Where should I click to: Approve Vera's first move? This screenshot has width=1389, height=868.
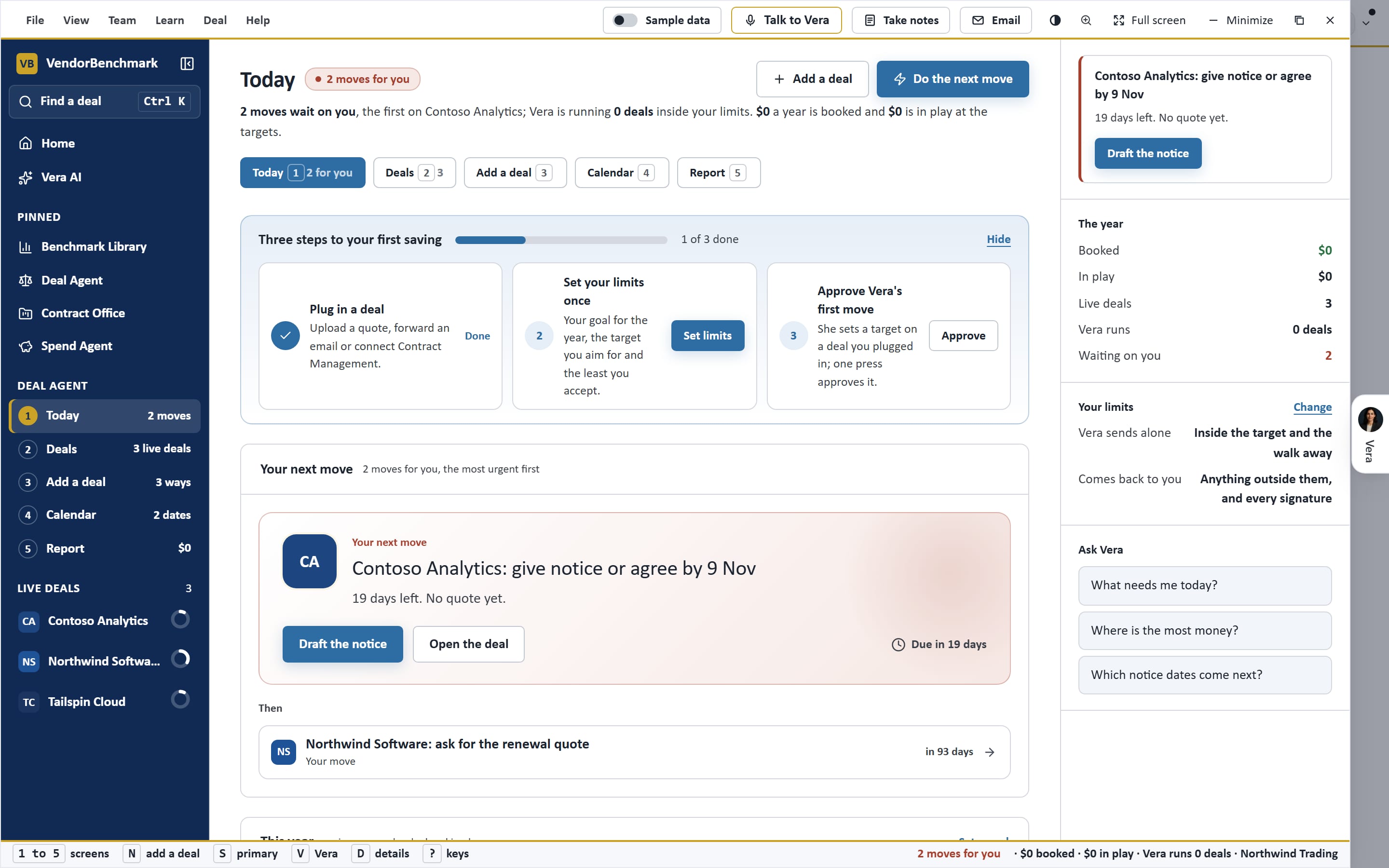coord(963,336)
